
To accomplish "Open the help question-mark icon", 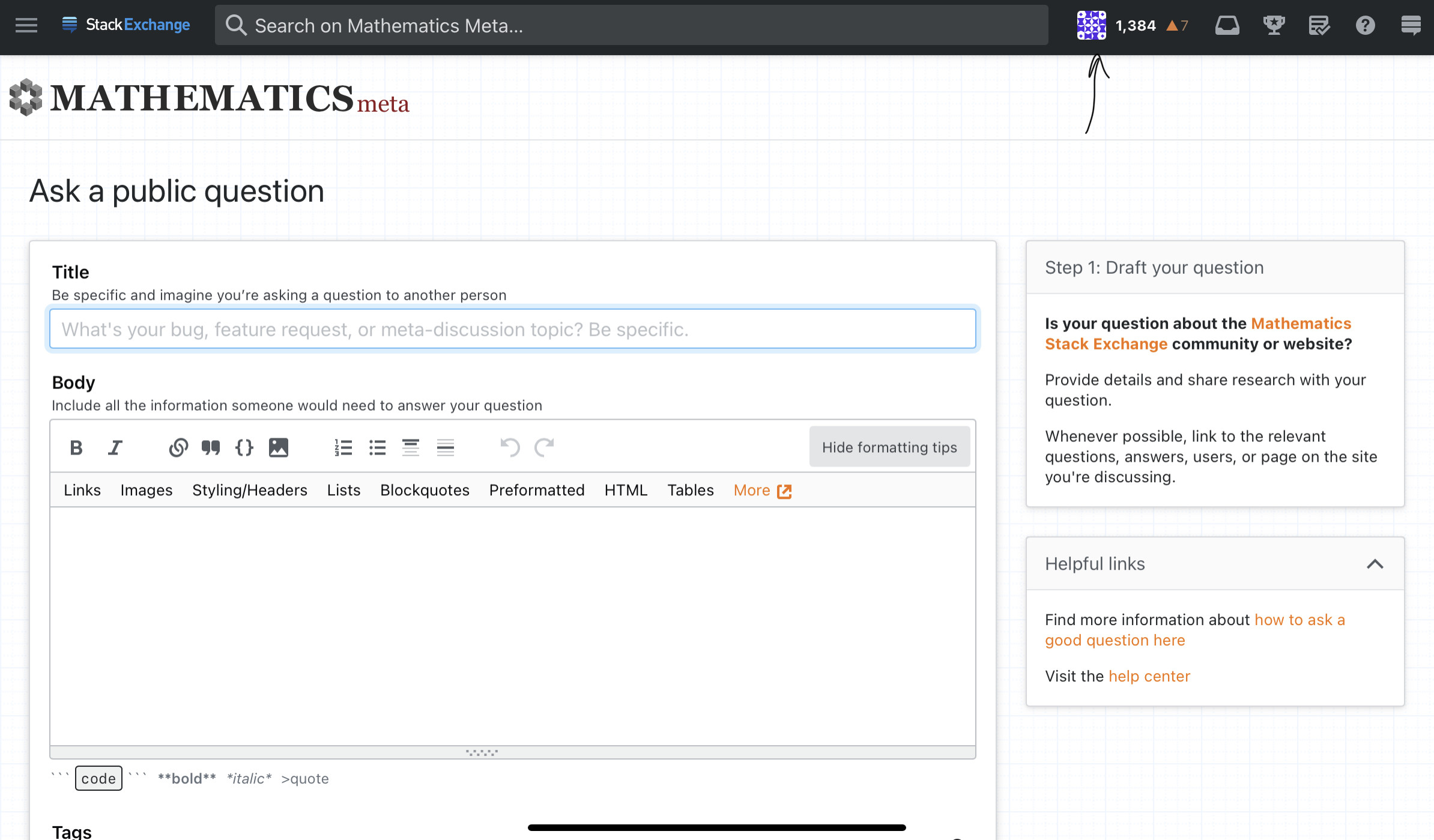I will [1365, 25].
